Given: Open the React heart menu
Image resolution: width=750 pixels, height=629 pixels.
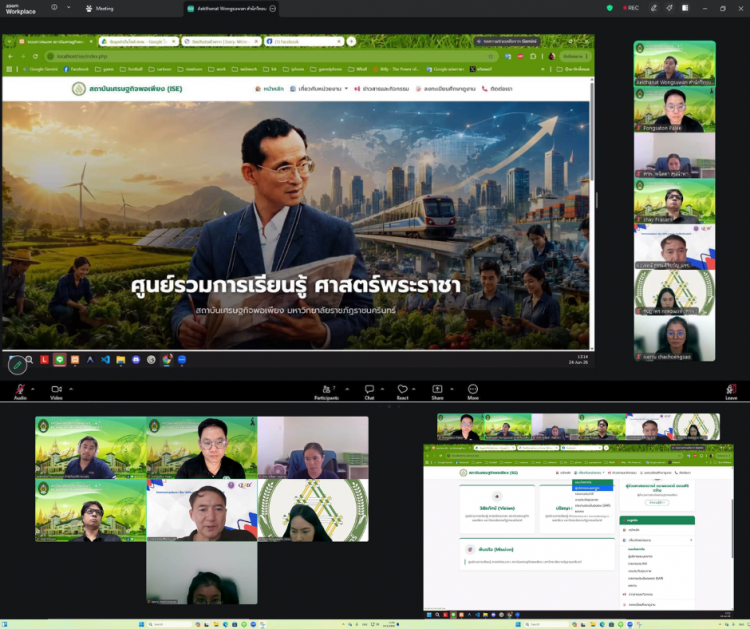Looking at the screenshot, I should pos(403,391).
